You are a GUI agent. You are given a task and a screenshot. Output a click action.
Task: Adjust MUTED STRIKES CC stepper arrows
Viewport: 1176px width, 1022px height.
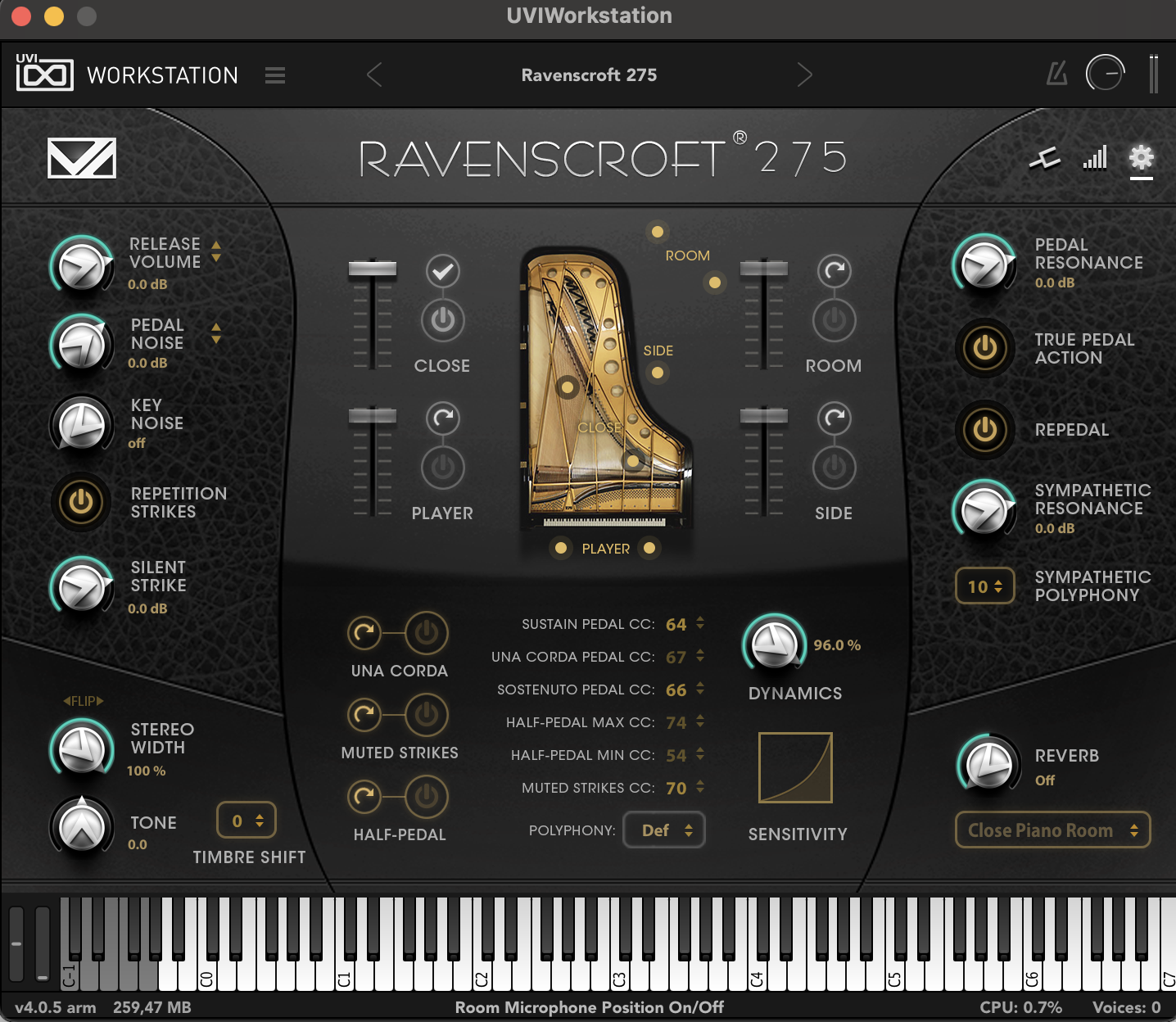coord(700,787)
